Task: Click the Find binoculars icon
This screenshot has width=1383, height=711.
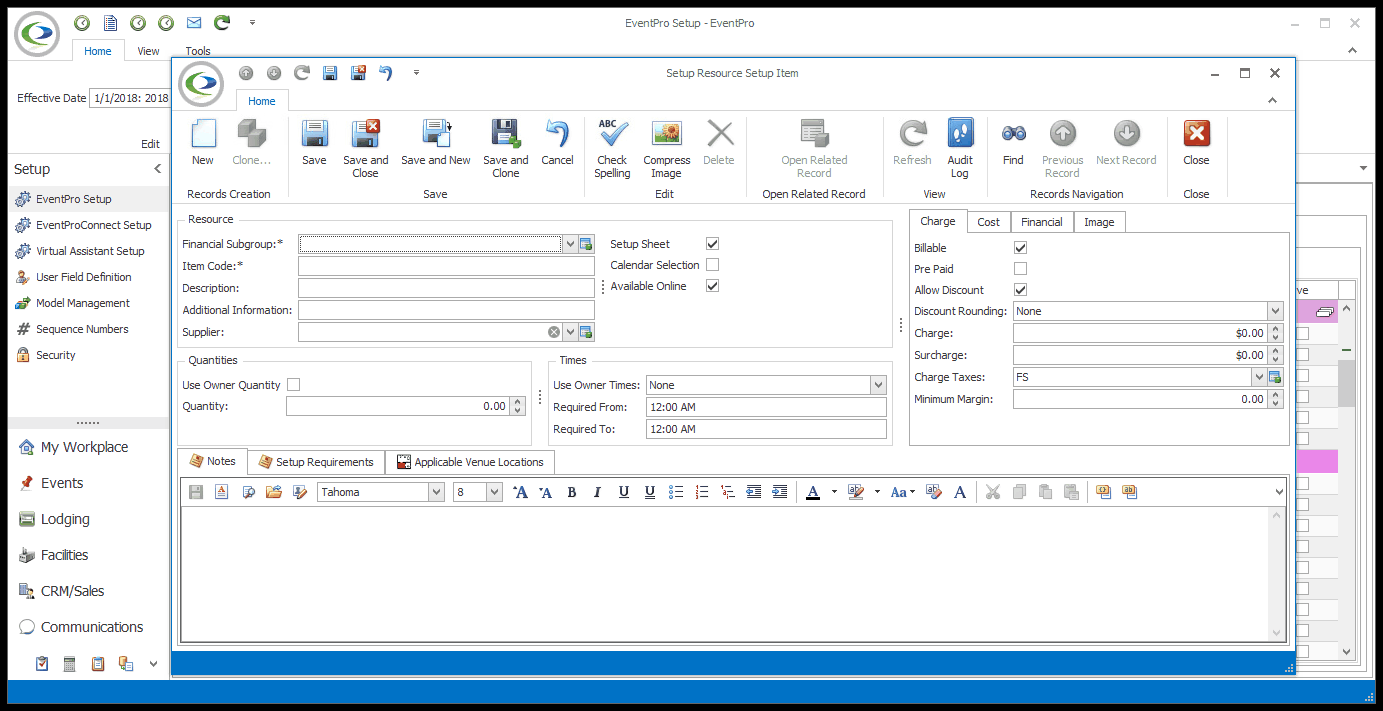Action: (x=1013, y=134)
